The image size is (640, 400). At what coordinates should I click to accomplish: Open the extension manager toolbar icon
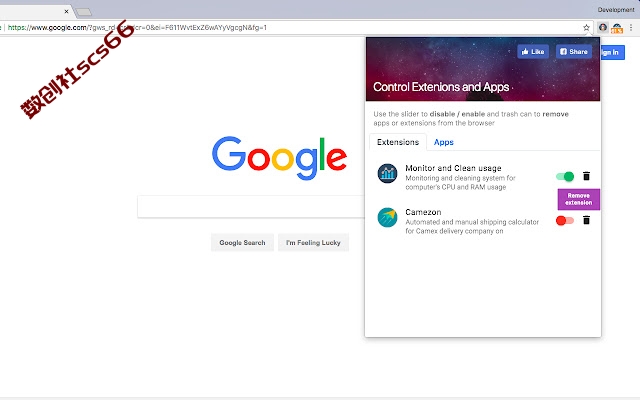(603, 28)
